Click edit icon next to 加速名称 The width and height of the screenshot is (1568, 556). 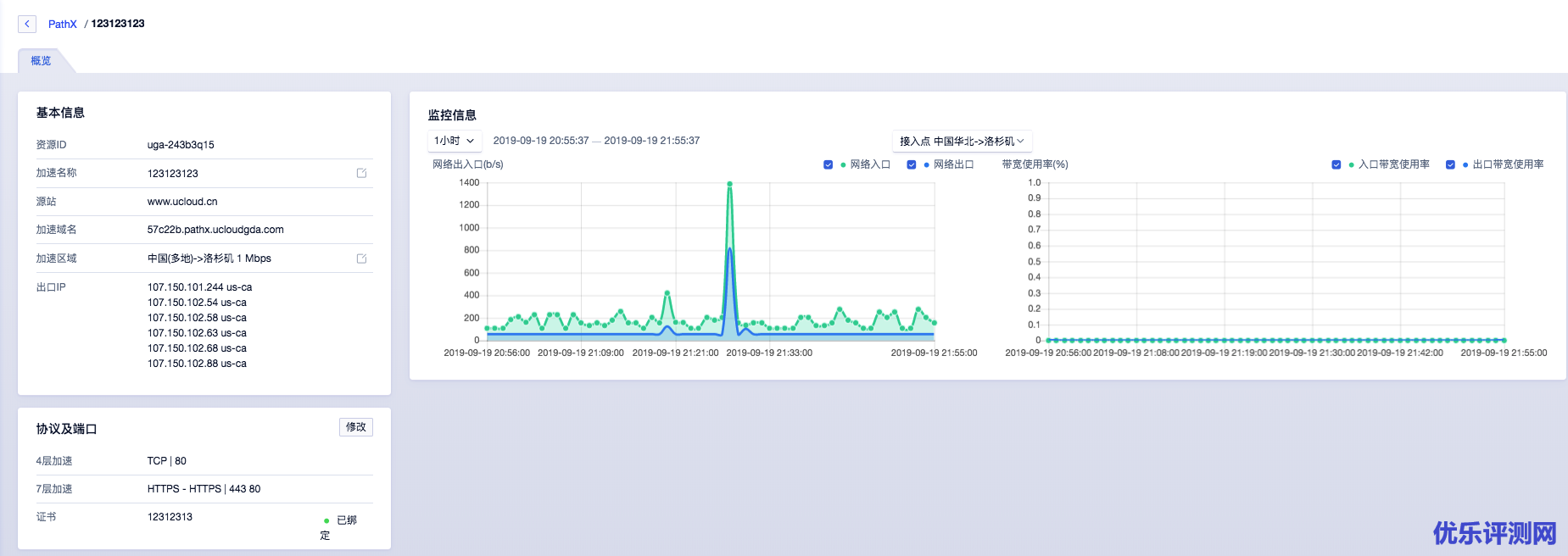pyautogui.click(x=361, y=173)
